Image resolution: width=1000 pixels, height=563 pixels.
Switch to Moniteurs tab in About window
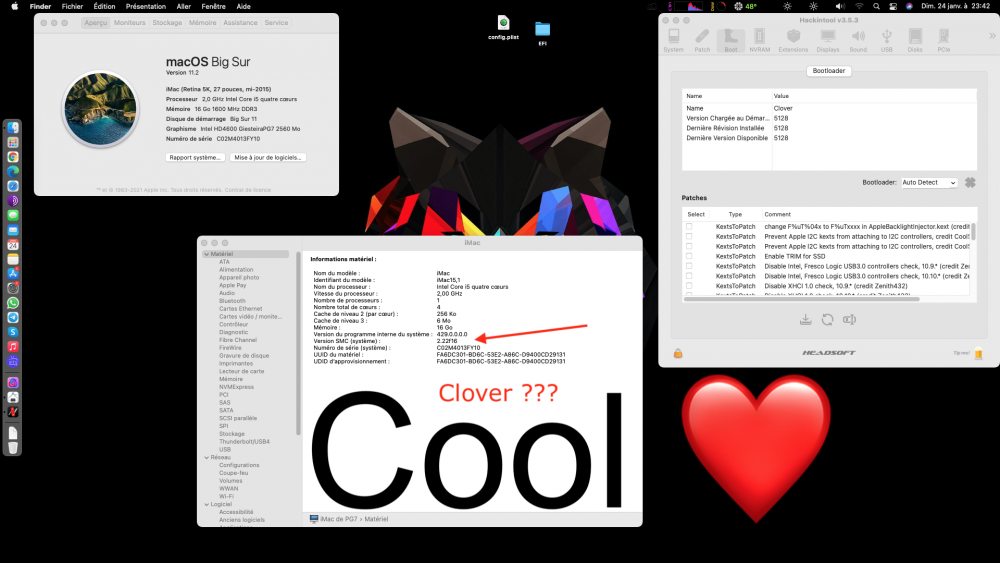point(129,22)
